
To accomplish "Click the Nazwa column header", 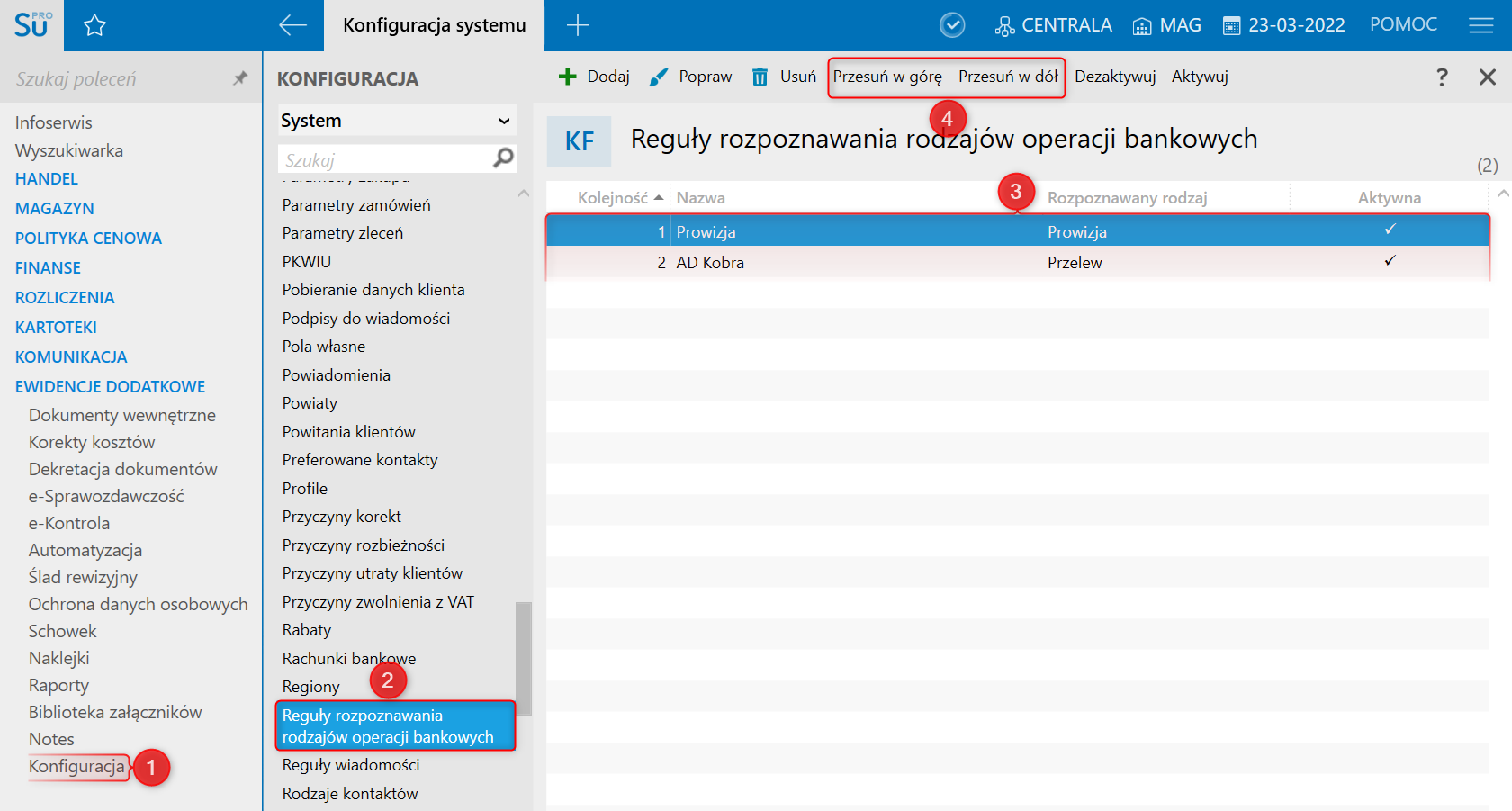I will coord(701,198).
